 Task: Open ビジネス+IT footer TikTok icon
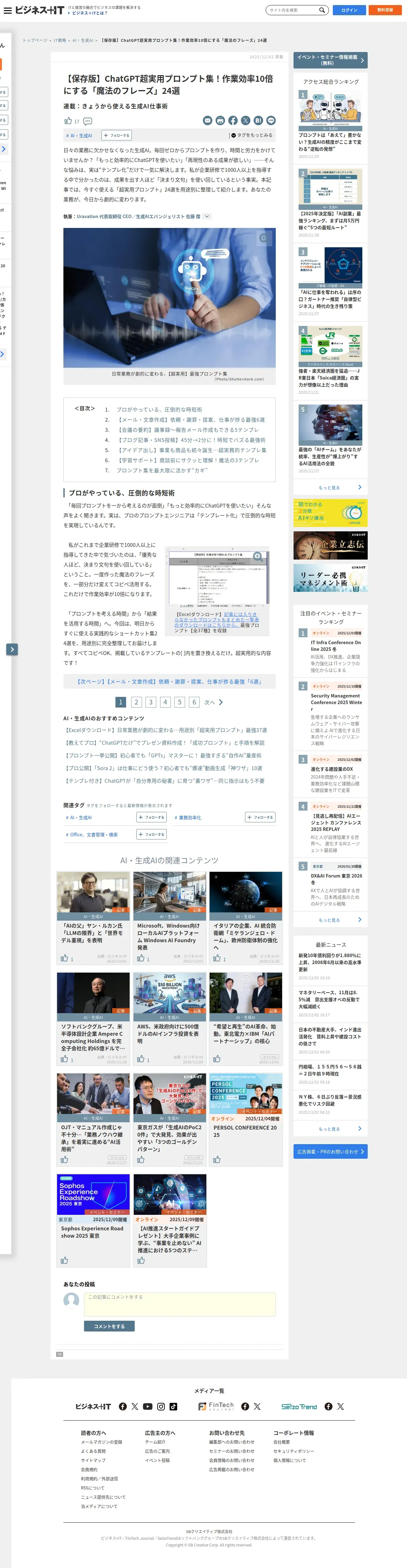tap(173, 1406)
